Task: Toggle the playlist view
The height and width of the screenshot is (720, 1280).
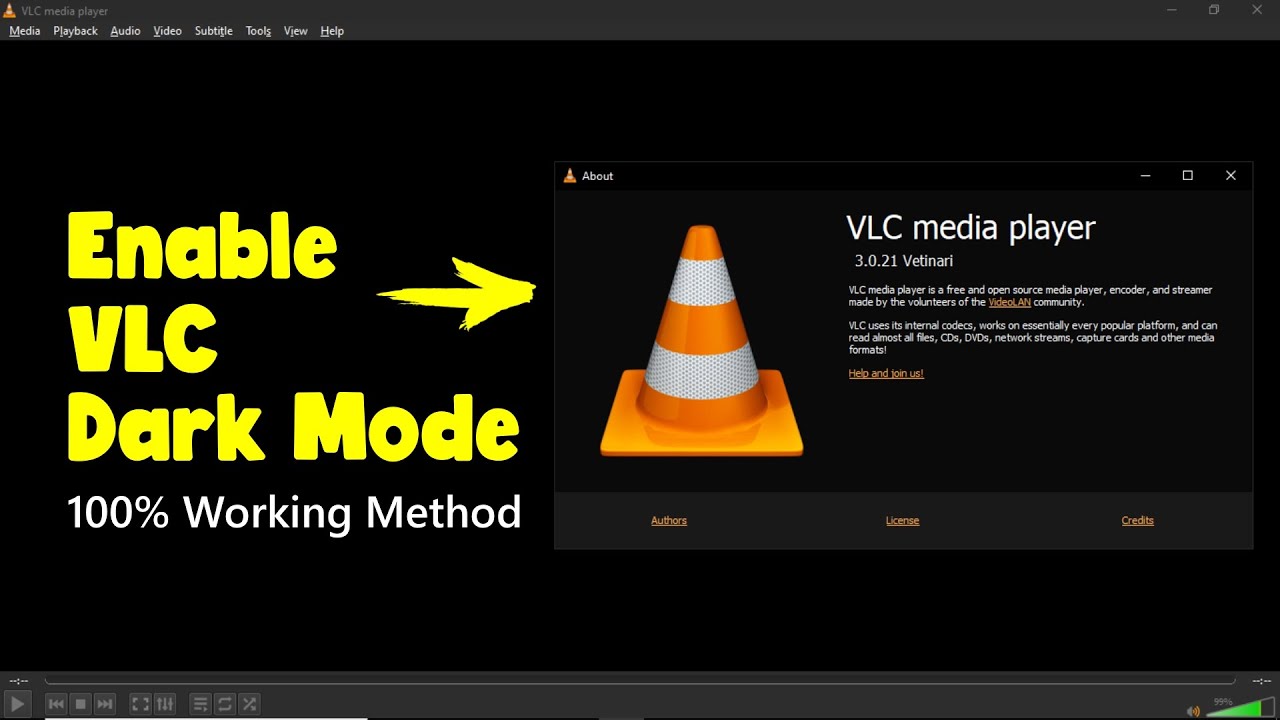Action: (201, 704)
